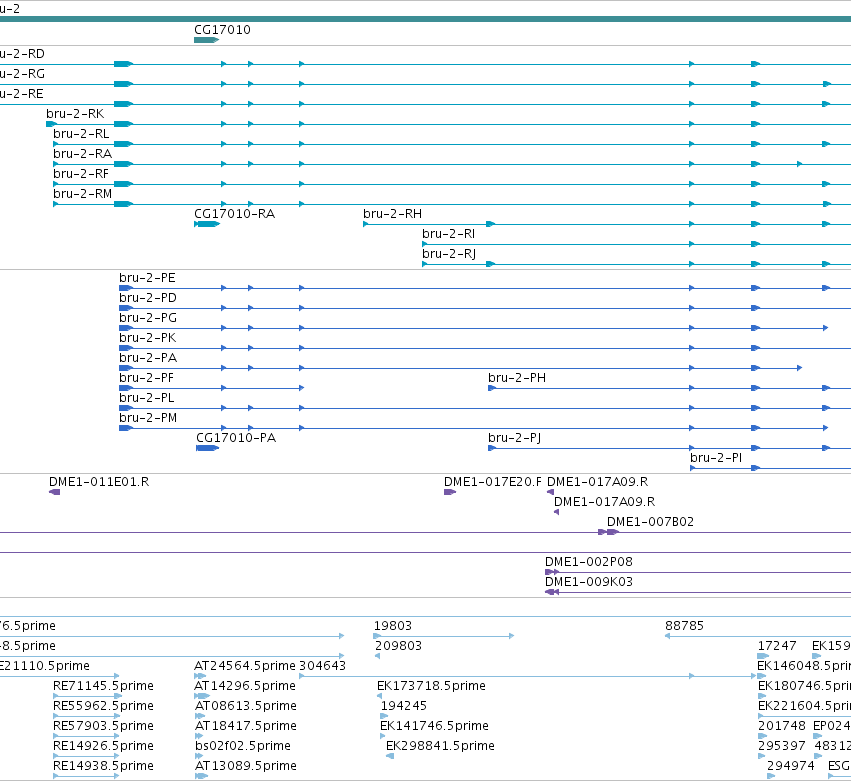Click the bru-2-PA protein label

coord(148,358)
